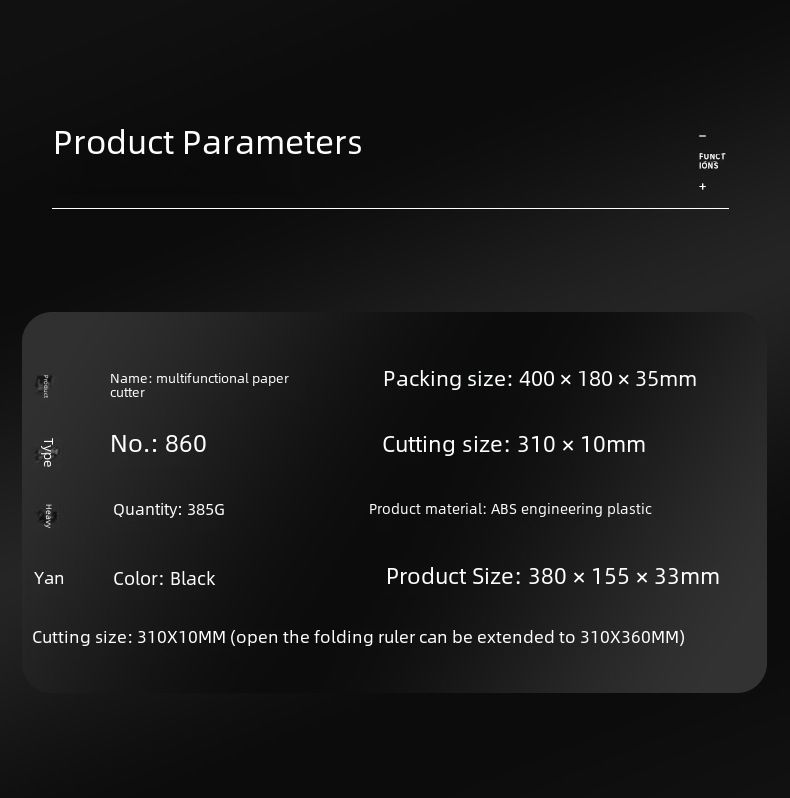The height and width of the screenshot is (798, 790).
Task: Click the Product Parameters heading
Action: 207,142
